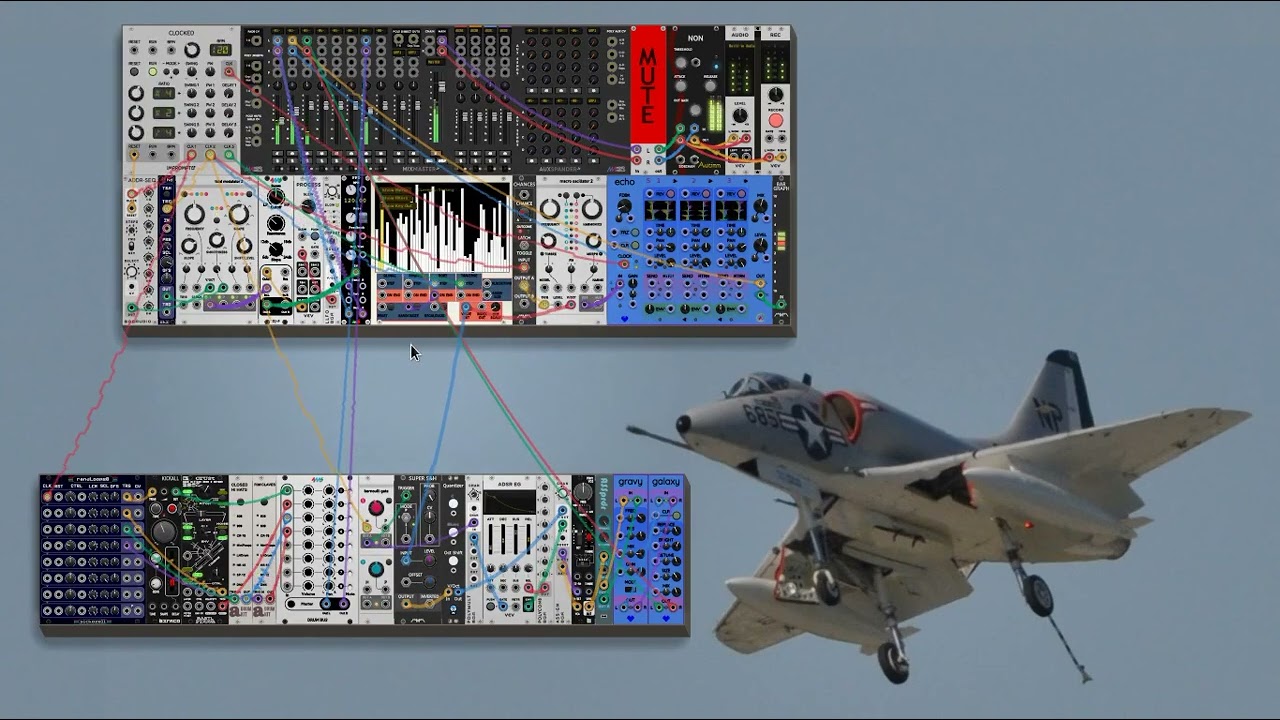This screenshot has width=1280, height=720.
Task: Click the heart icon on galaxy module
Action: coord(666,618)
